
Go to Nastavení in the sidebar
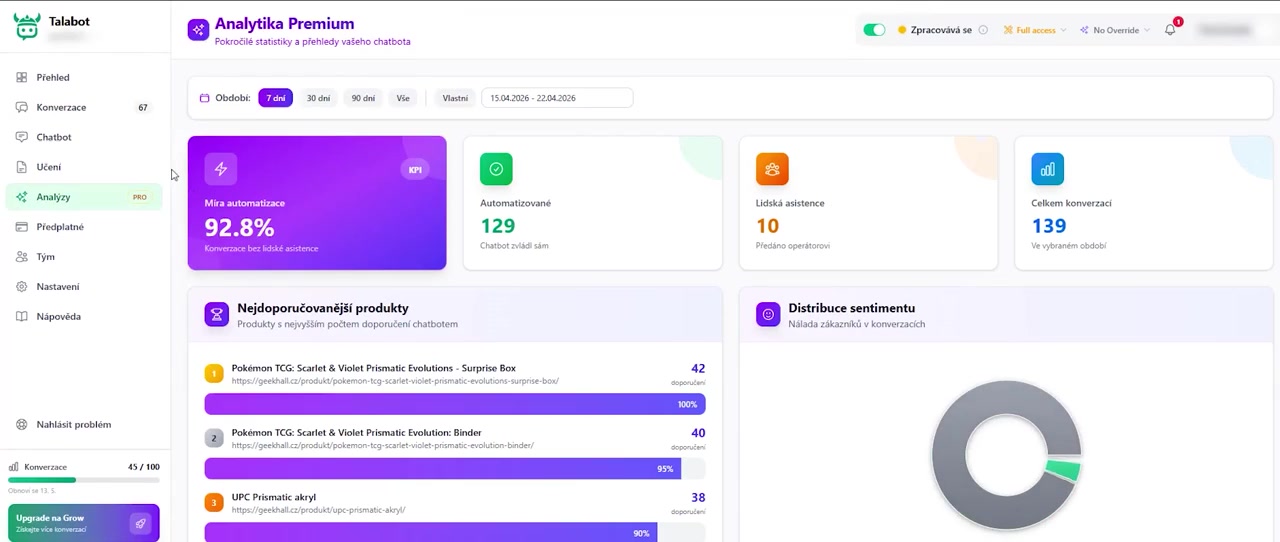coord(58,287)
